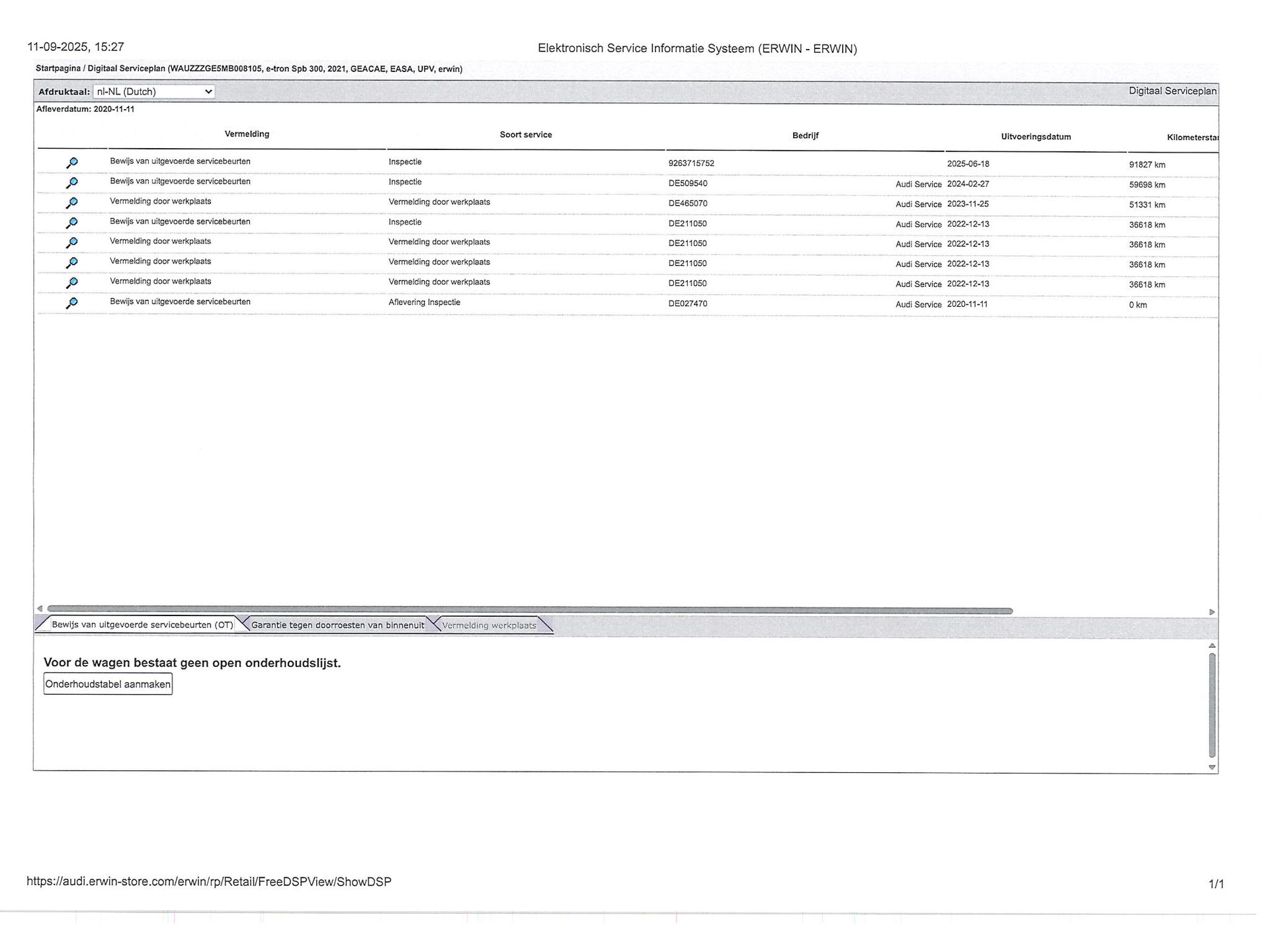This screenshot has width=1270, height=952.
Task: Switch to Garantie tegen doorroesten van binnenuit tab
Action: [x=337, y=625]
